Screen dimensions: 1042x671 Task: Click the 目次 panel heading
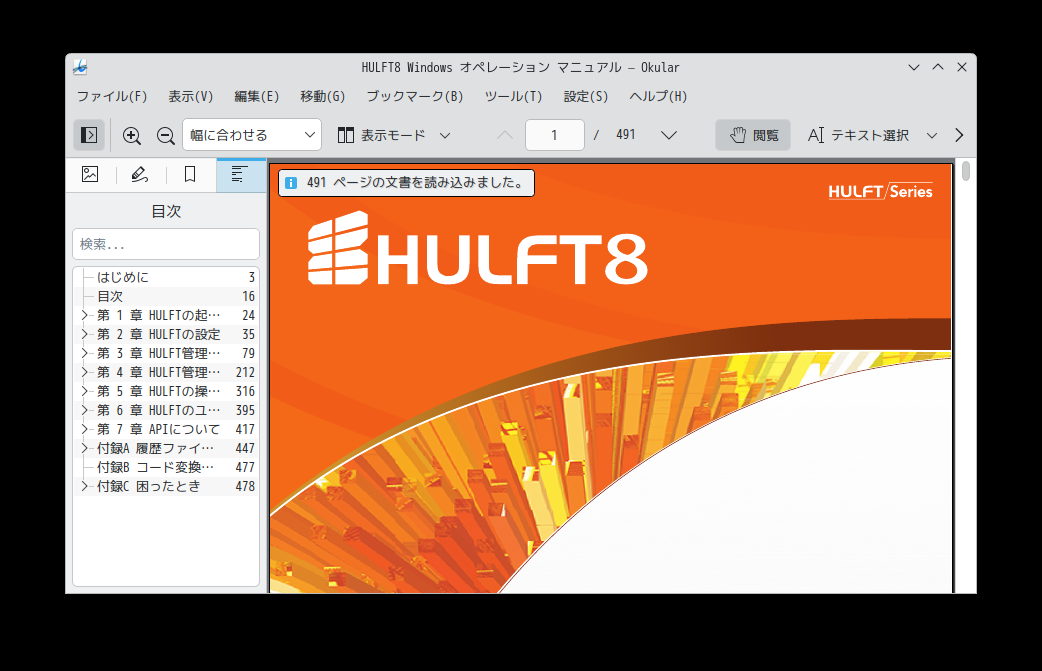(x=166, y=211)
